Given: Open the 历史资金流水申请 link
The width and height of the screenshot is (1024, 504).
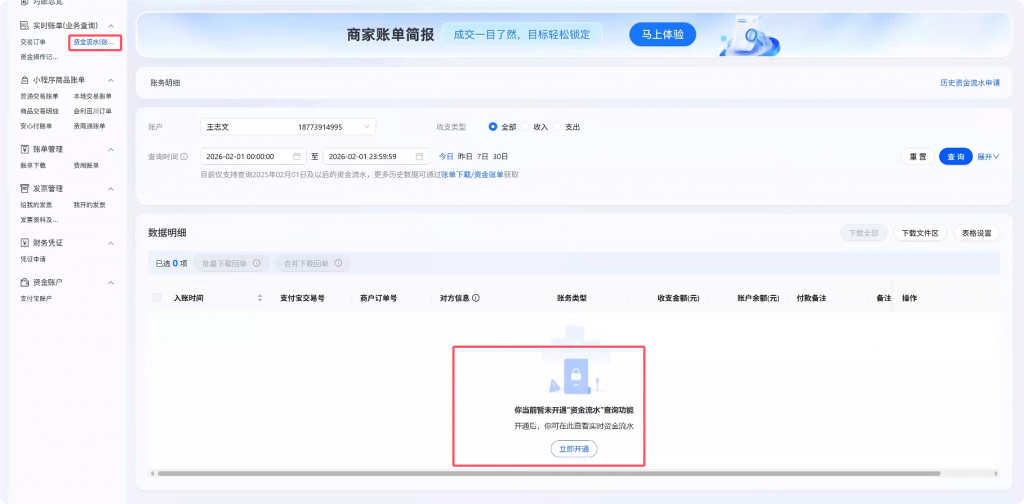Looking at the screenshot, I should [969, 83].
